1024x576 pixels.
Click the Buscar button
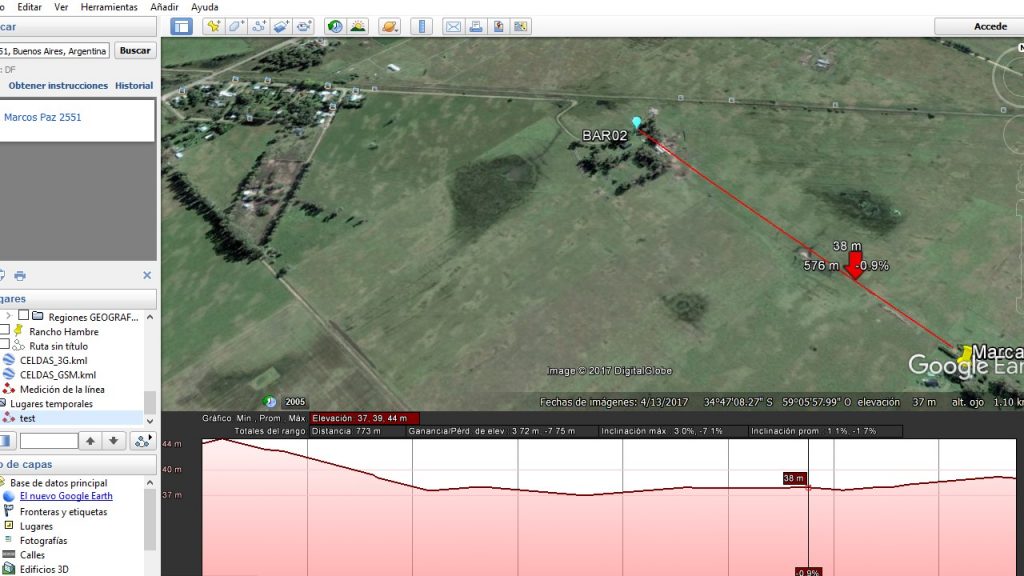[x=135, y=50]
